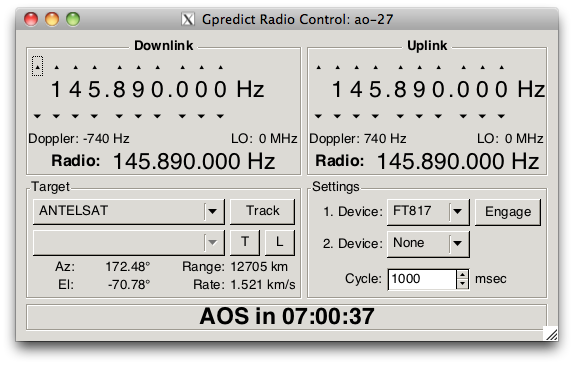Click the Cycle field showing 1000
The image size is (574, 365).
coord(422,279)
